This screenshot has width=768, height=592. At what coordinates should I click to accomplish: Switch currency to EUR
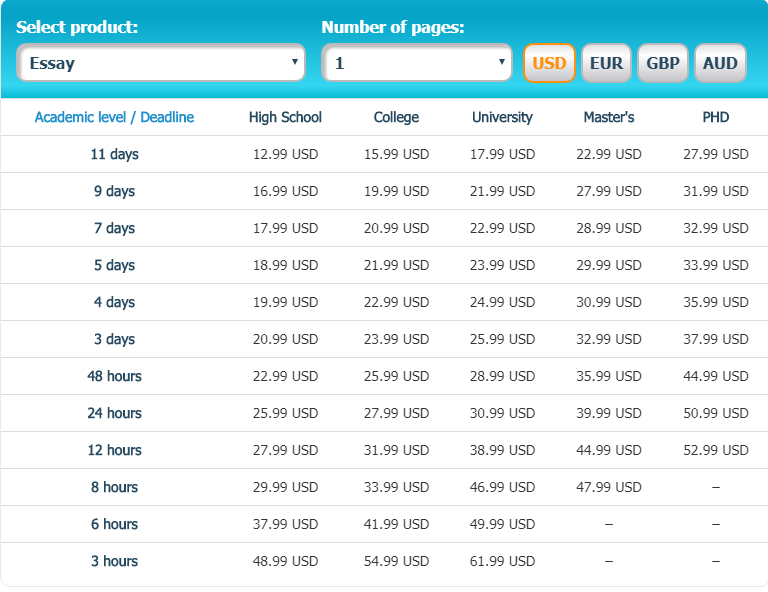point(606,63)
